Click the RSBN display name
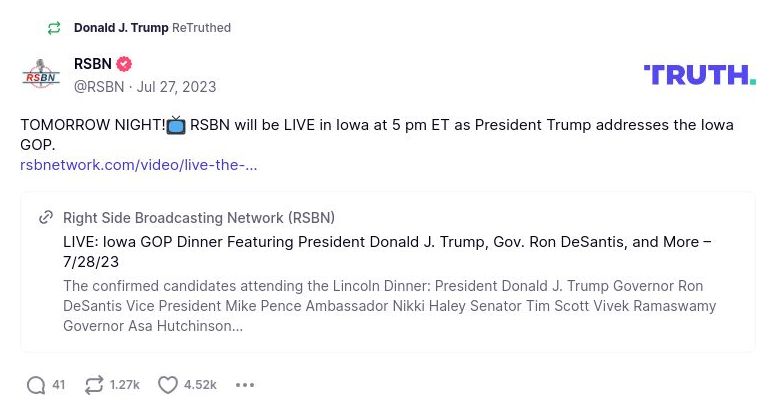Screen dimensions: 777x415 [92, 65]
